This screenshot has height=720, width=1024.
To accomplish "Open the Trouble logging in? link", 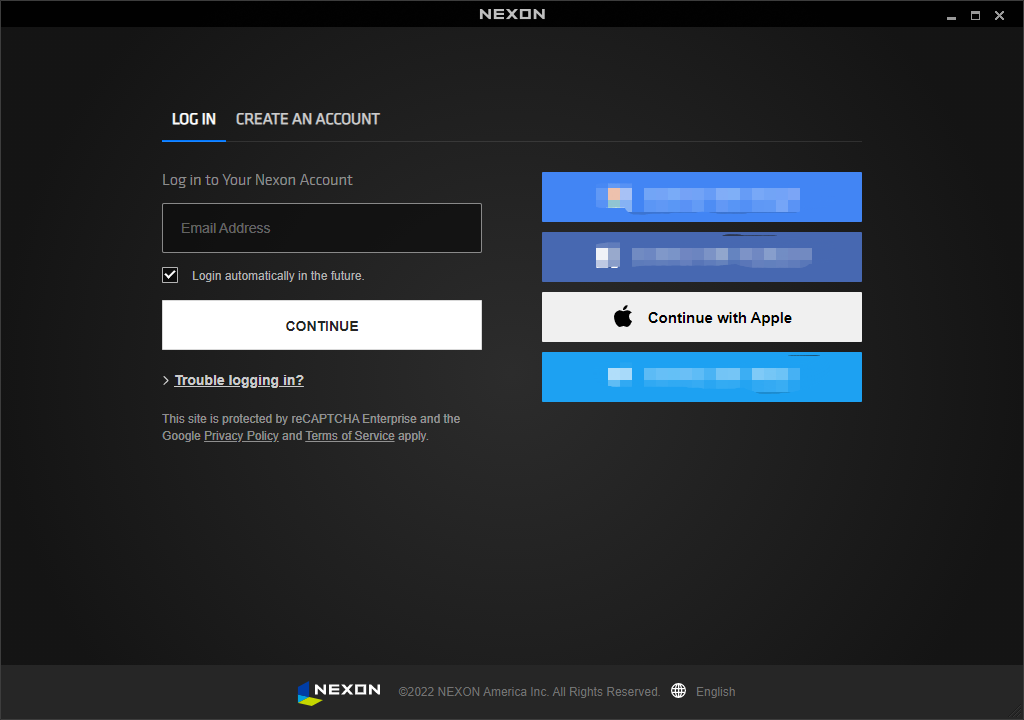I will (x=239, y=380).
